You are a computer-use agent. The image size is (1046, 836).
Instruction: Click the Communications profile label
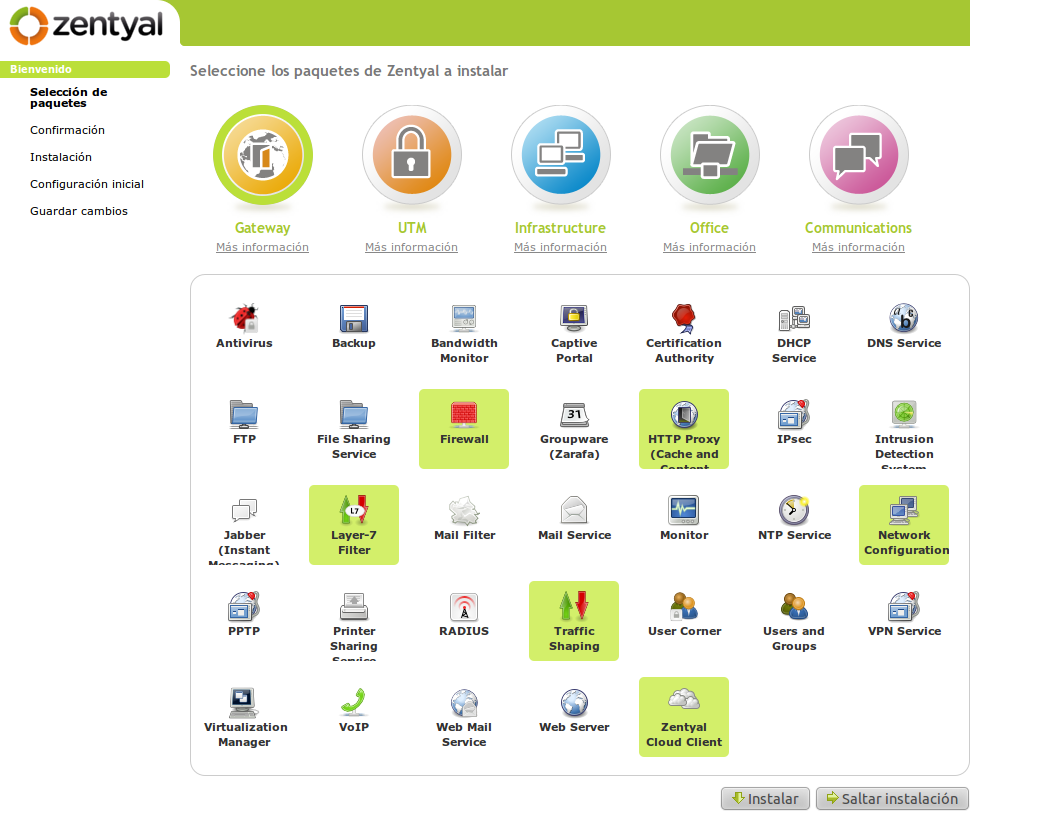click(858, 228)
